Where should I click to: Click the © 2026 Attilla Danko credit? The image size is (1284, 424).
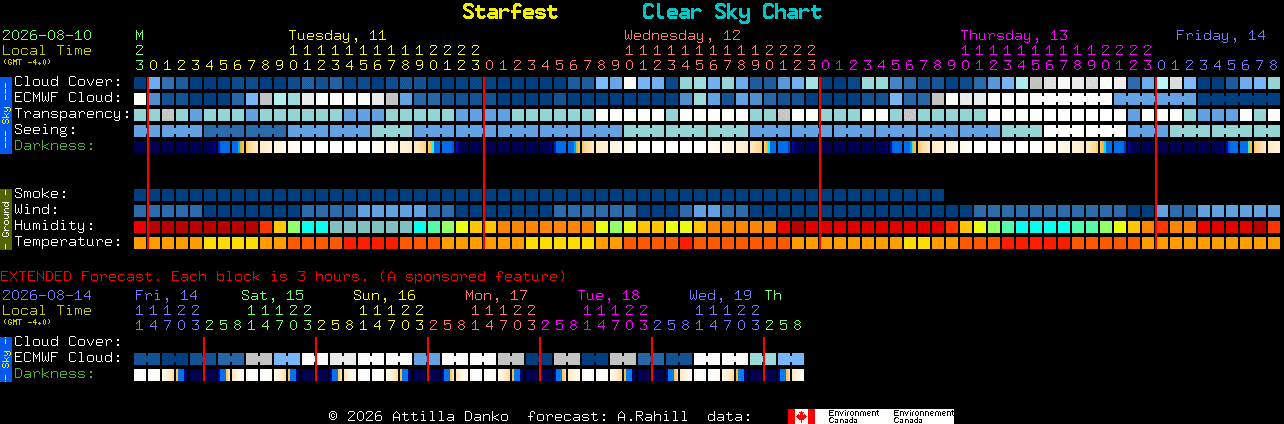pos(418,416)
